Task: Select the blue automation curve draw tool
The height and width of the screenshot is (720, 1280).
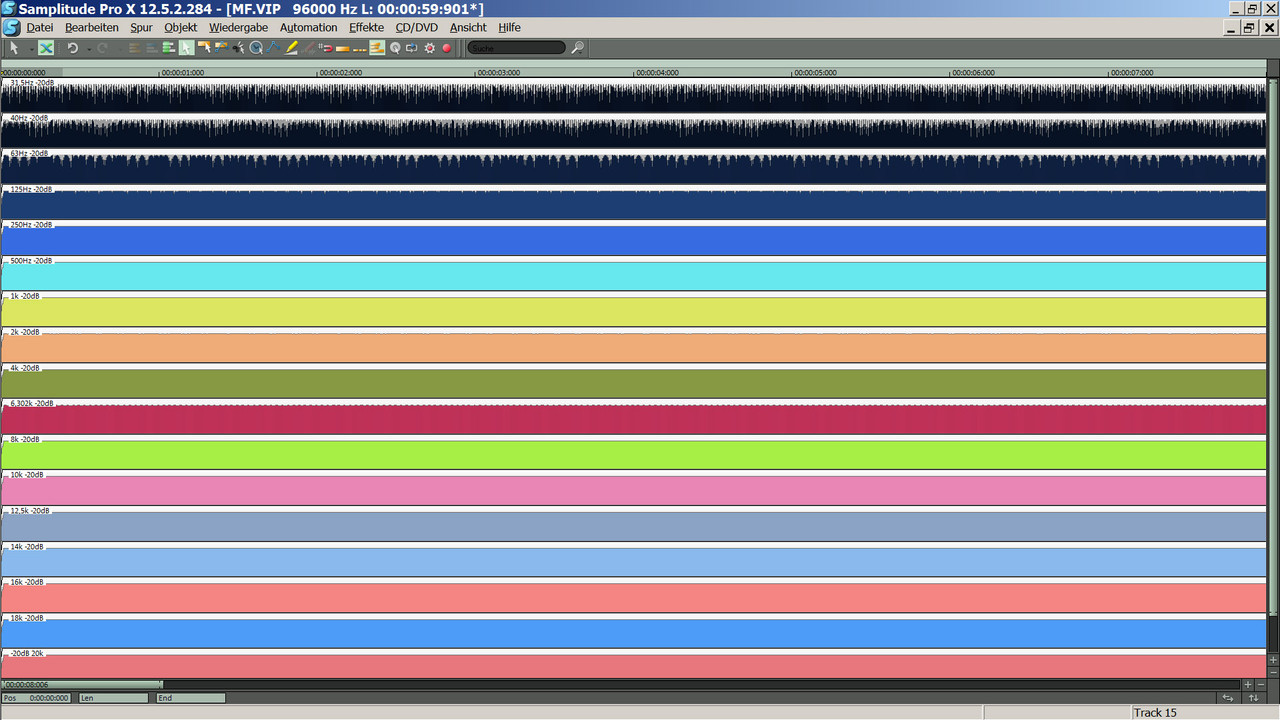Action: pos(273,47)
